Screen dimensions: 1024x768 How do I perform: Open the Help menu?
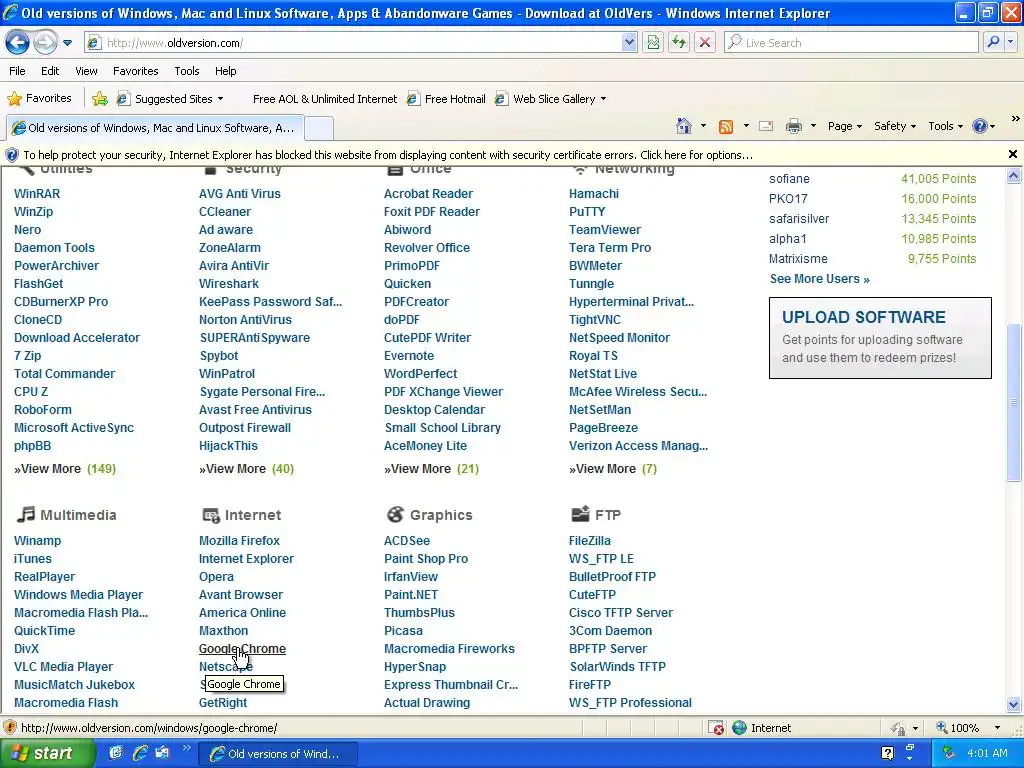tap(225, 71)
